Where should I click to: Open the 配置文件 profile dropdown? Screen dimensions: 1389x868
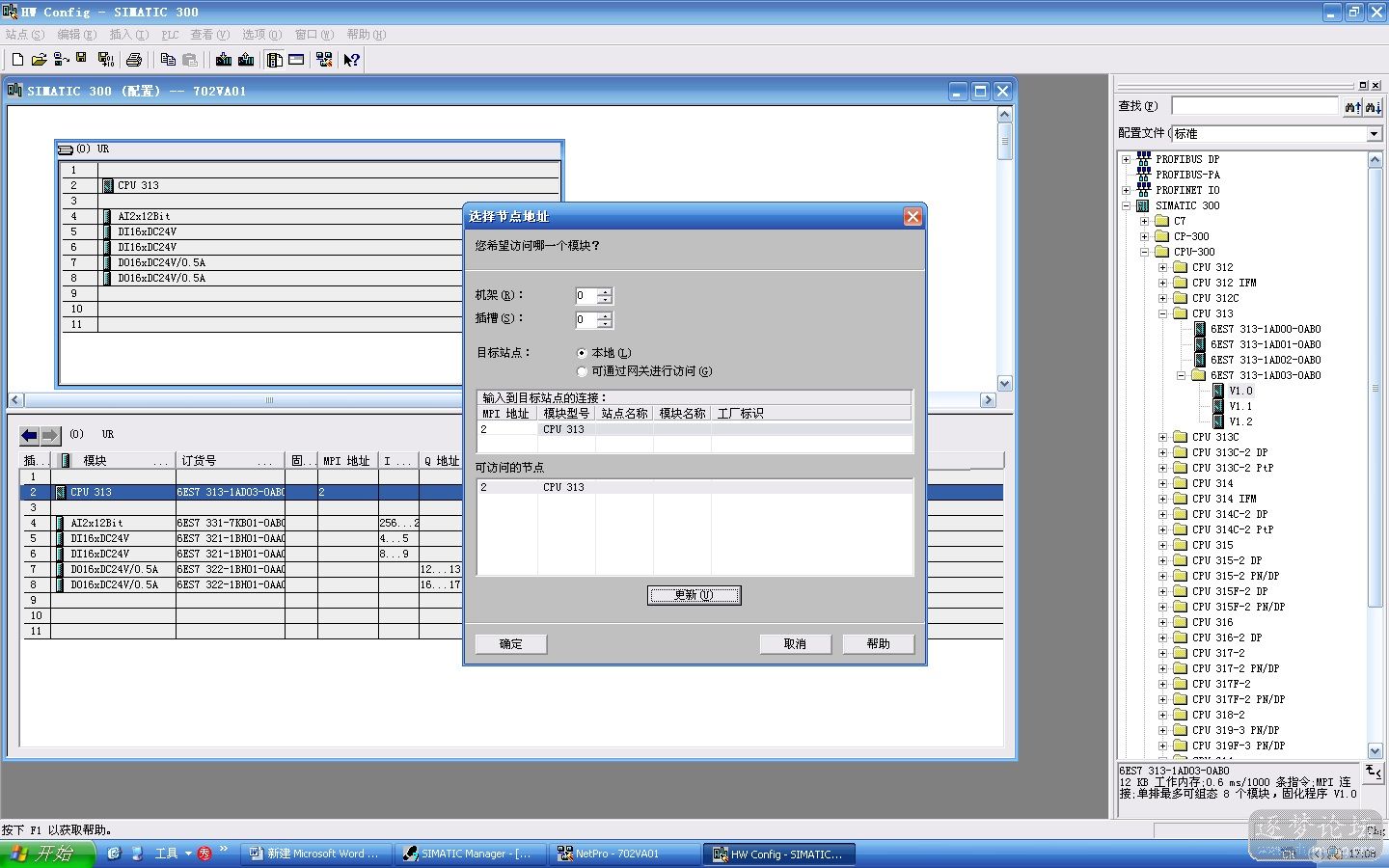point(1374,134)
